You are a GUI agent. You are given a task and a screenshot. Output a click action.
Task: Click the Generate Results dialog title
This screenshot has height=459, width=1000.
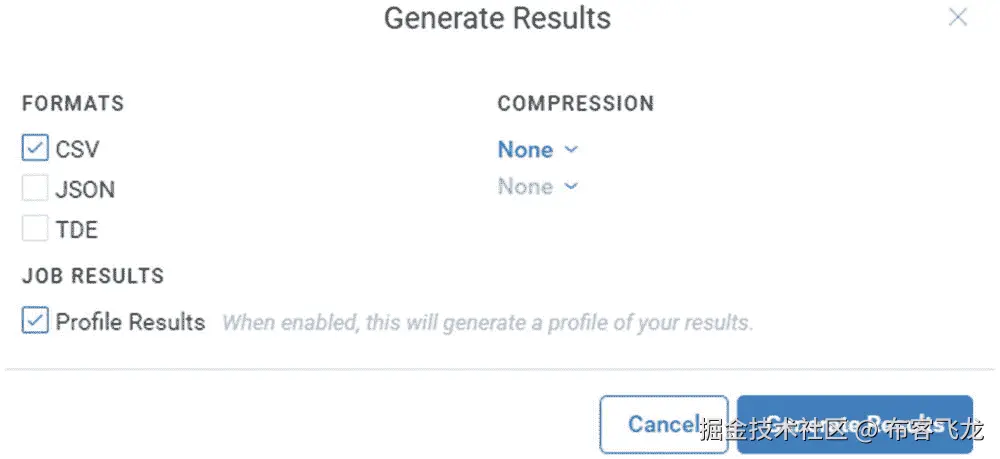[497, 18]
